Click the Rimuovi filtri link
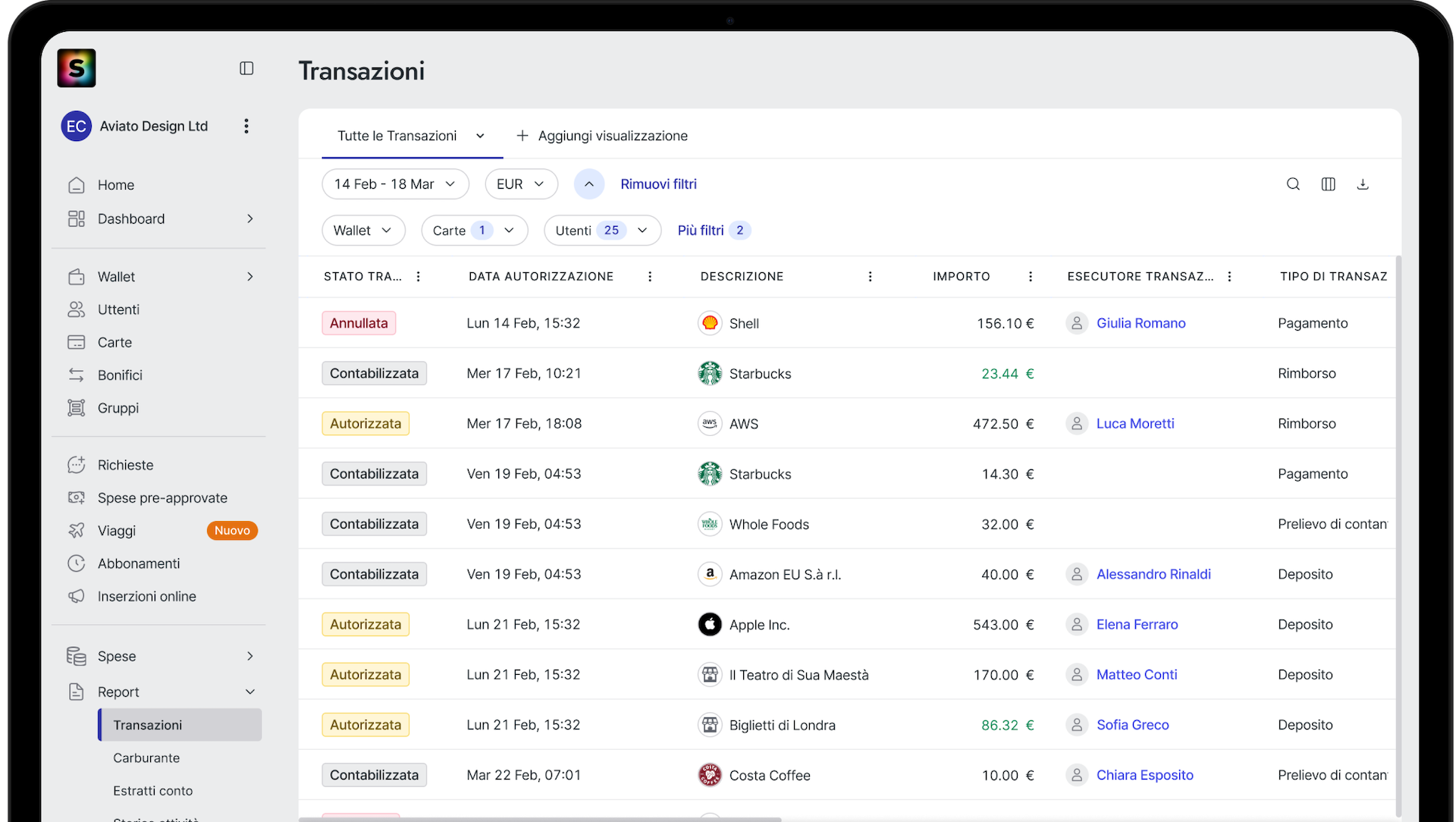 tap(658, 184)
